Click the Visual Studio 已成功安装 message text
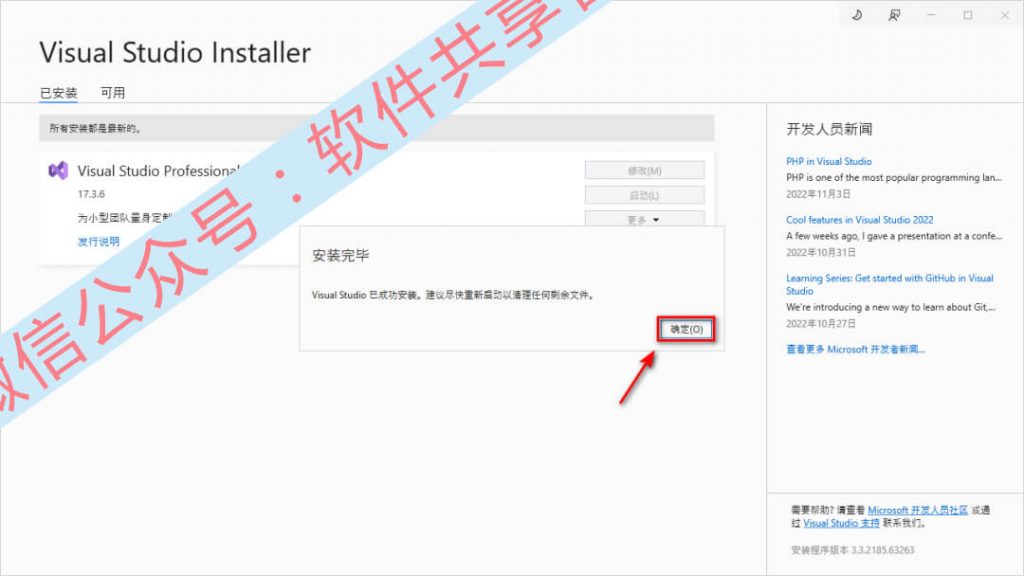The image size is (1024, 576). coord(453,295)
